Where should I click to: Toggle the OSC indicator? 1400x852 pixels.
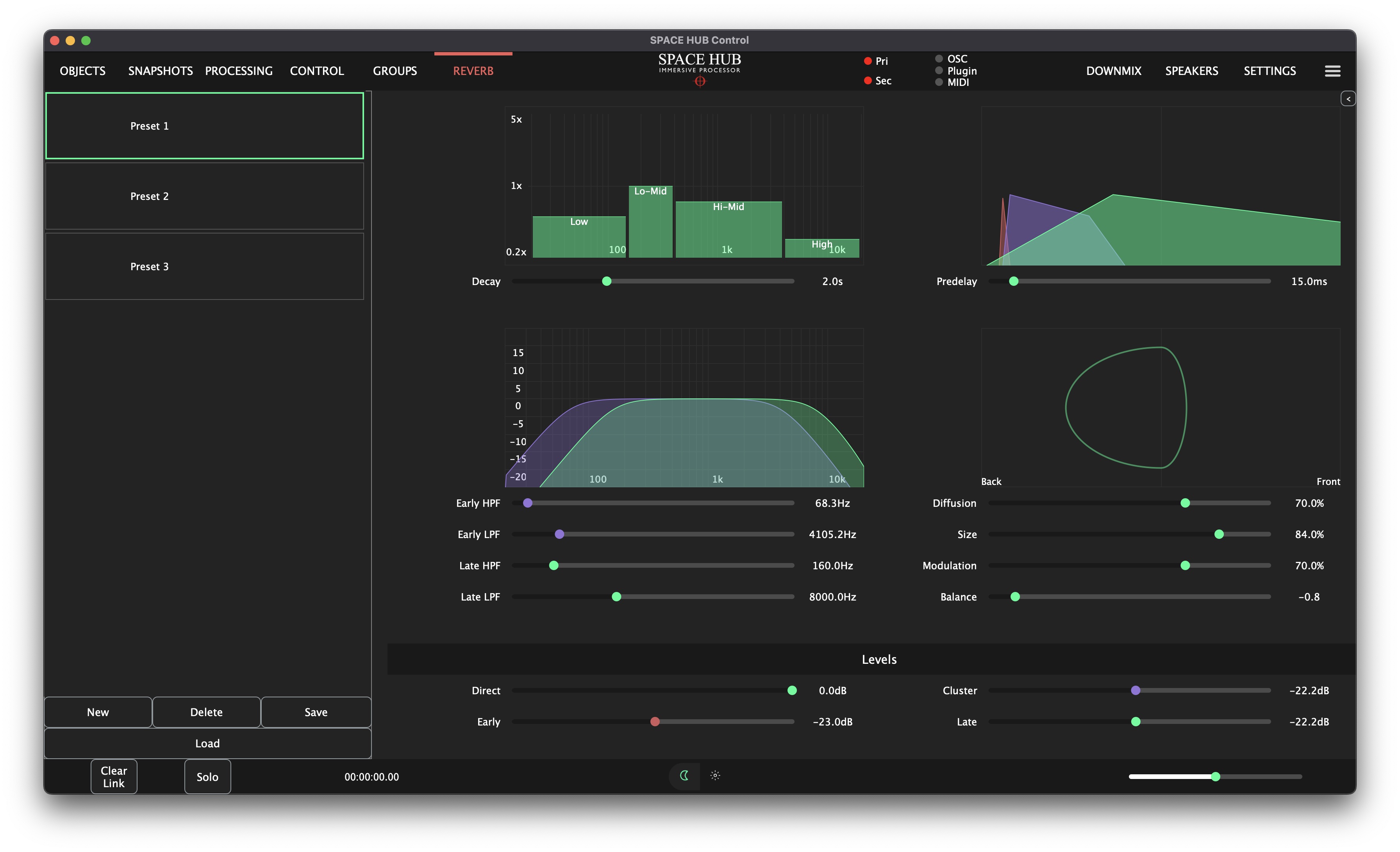click(x=939, y=59)
